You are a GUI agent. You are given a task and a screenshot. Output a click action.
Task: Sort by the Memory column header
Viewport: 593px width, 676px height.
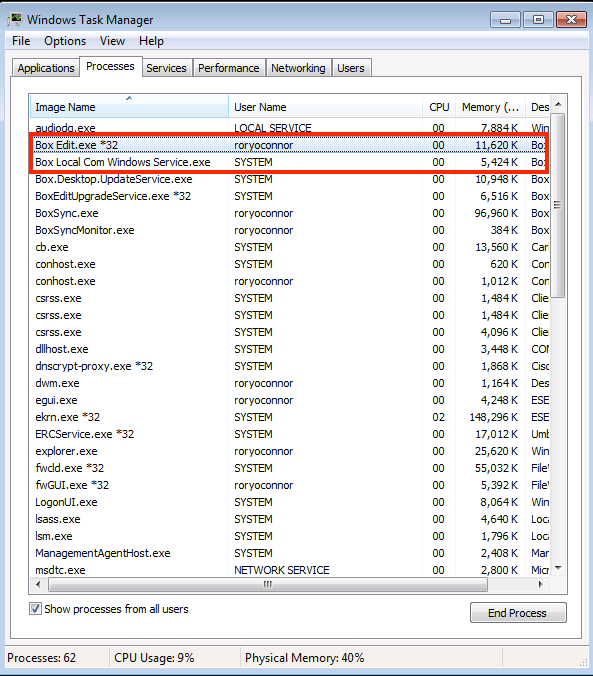[x=490, y=106]
